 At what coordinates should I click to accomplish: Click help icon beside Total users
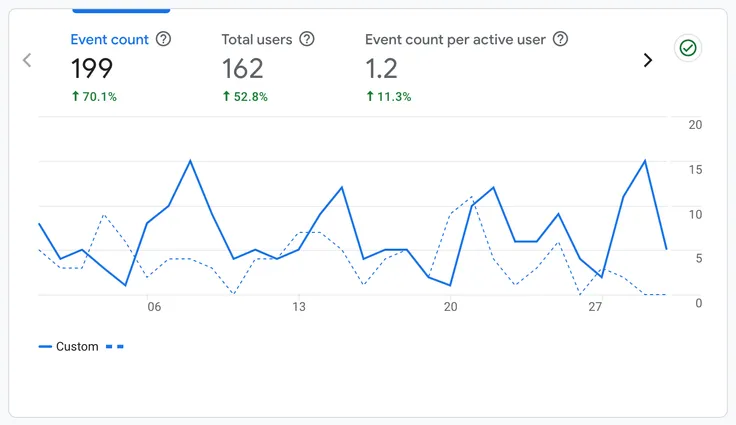tap(307, 40)
